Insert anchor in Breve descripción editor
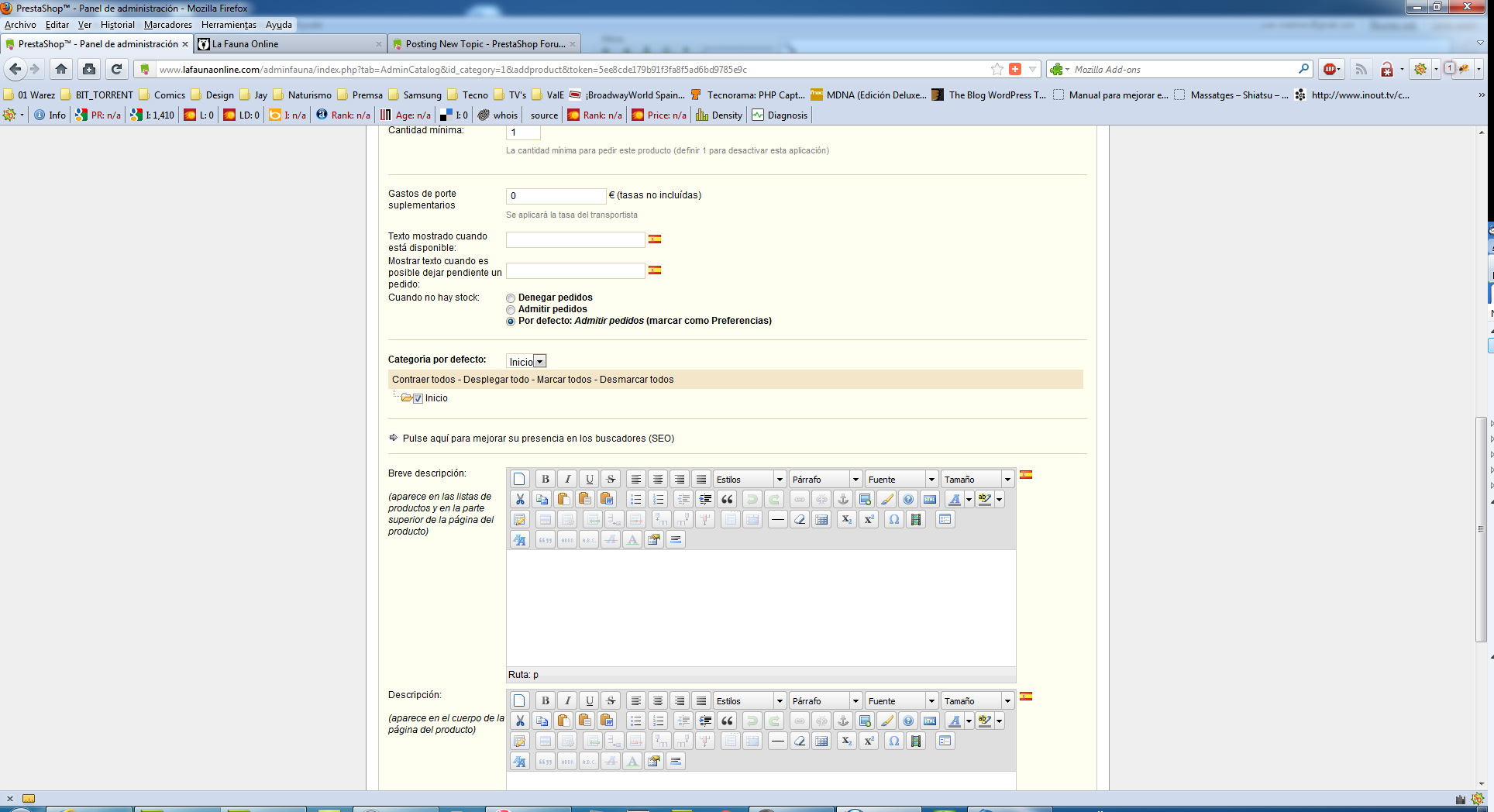The image size is (1494, 812). click(x=843, y=499)
